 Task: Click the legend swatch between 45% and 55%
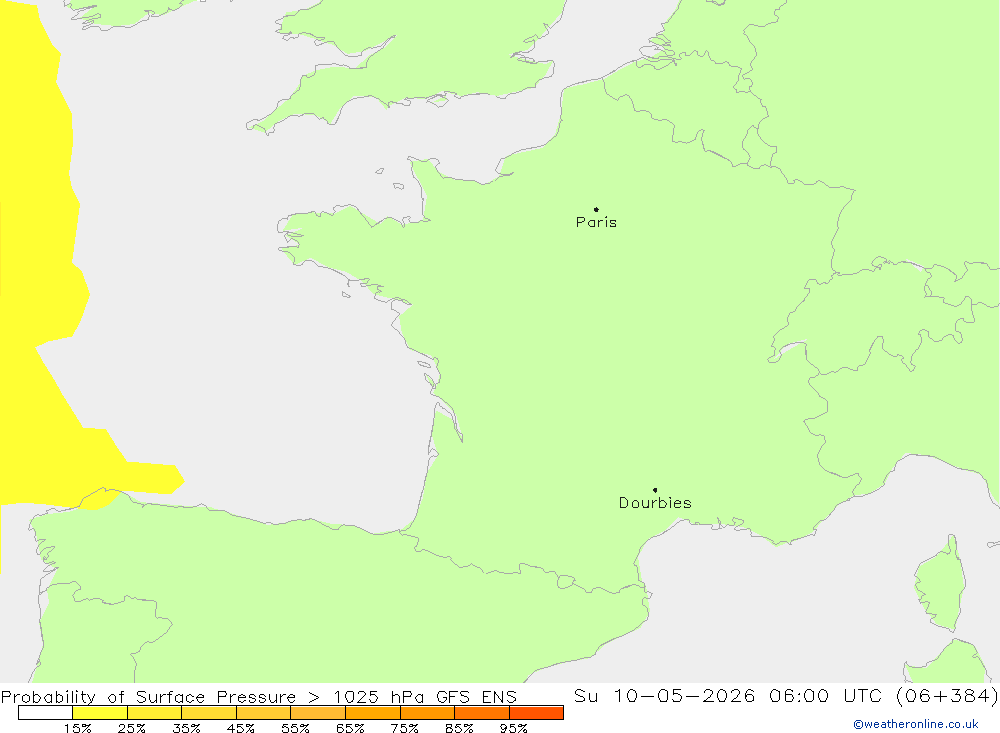tap(263, 712)
